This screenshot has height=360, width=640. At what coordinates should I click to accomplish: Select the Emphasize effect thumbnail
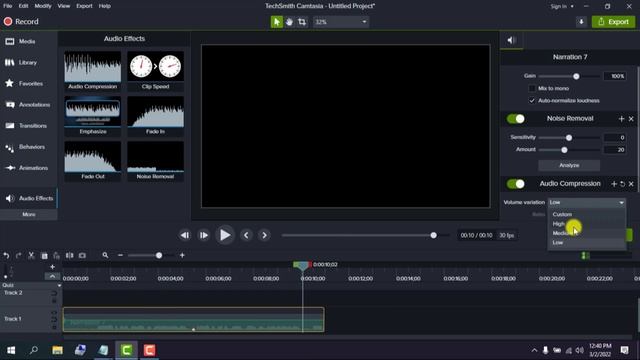point(93,116)
